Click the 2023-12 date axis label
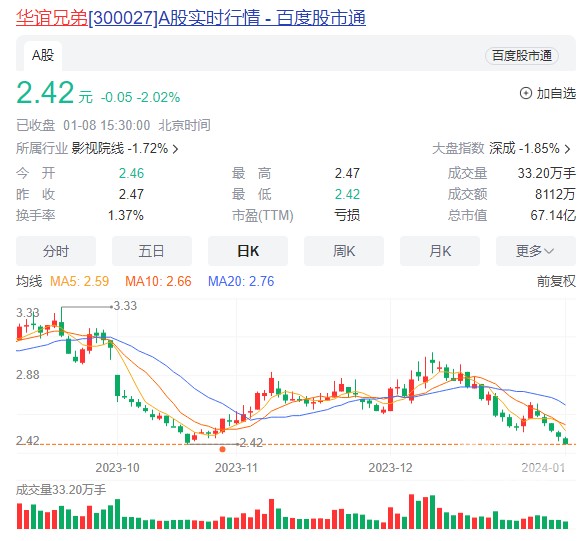Viewport: 578px width, 541px height. [390, 468]
